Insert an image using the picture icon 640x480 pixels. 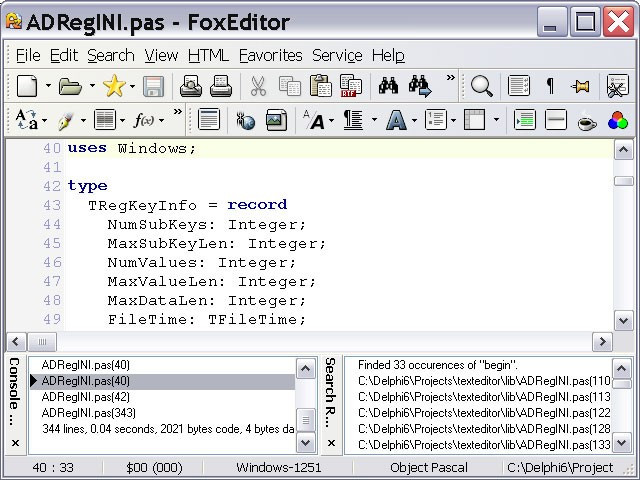click(x=276, y=120)
